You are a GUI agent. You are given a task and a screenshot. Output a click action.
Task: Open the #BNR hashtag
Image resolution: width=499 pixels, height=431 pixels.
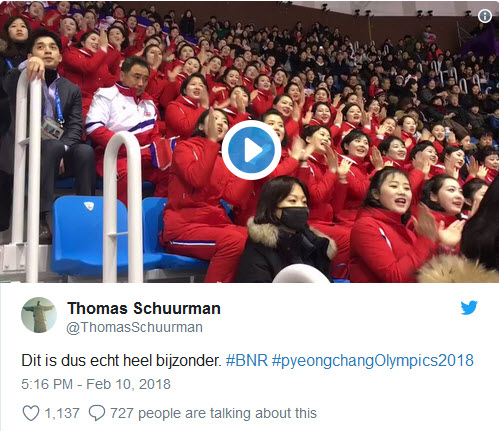coord(247,361)
